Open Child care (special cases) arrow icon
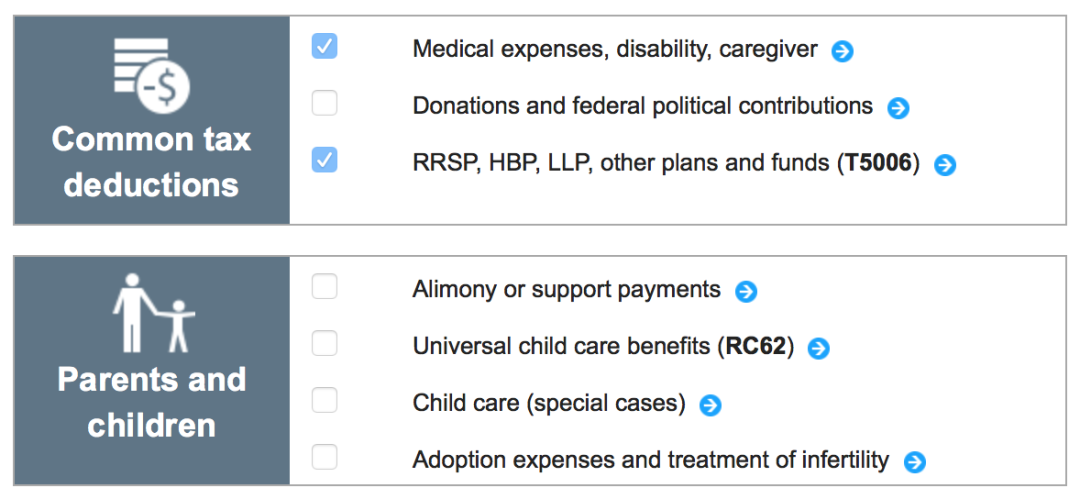This screenshot has width=1080, height=499. [710, 405]
